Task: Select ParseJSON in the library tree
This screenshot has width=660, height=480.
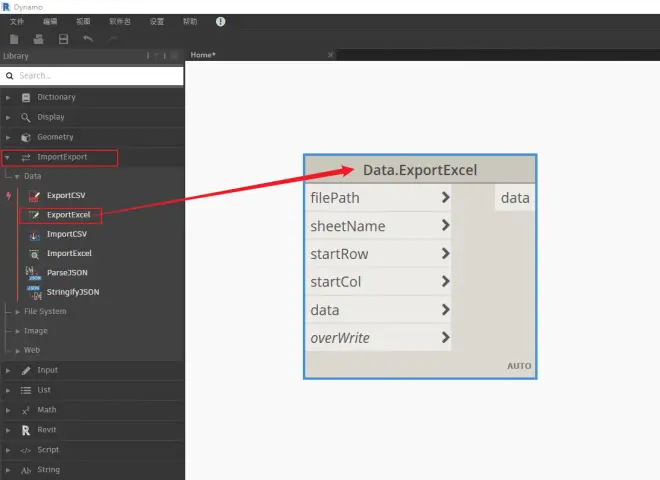Action: pyautogui.click(x=67, y=273)
